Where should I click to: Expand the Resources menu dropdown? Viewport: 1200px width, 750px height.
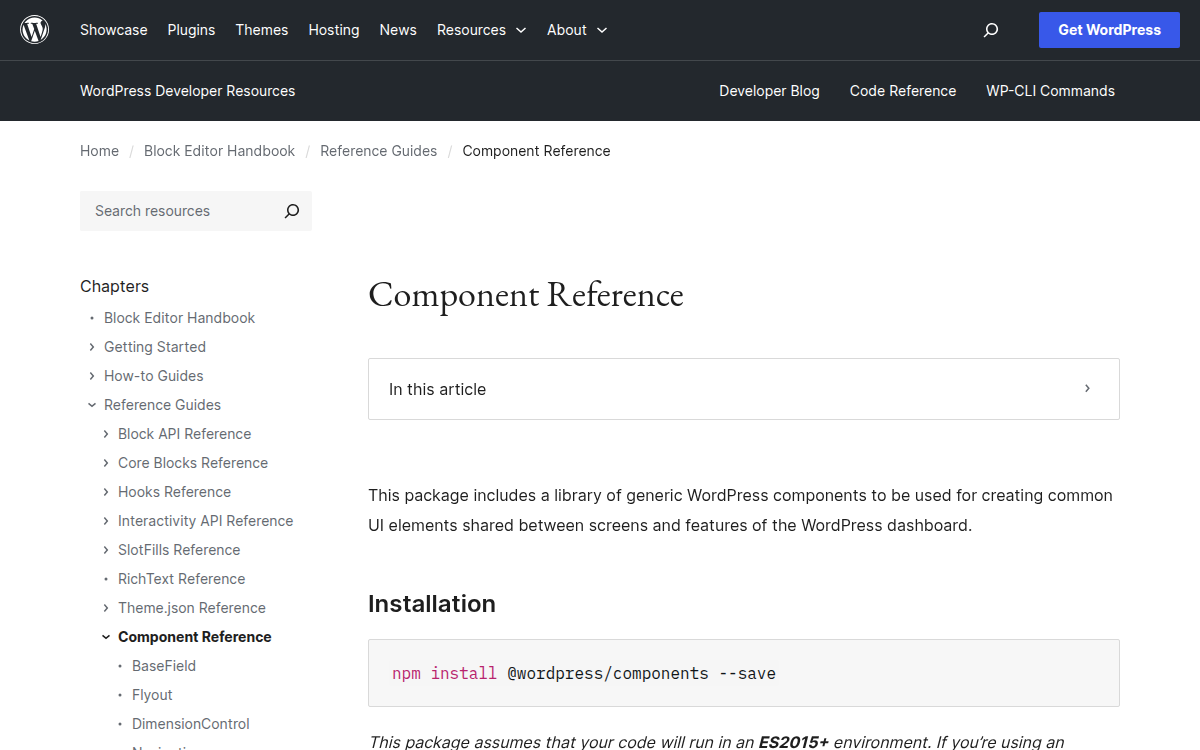482,30
